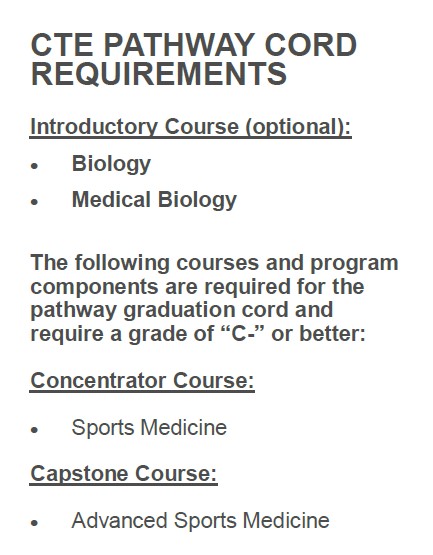
Task: Select the REQUIREMENTS heading word
Action: (159, 74)
